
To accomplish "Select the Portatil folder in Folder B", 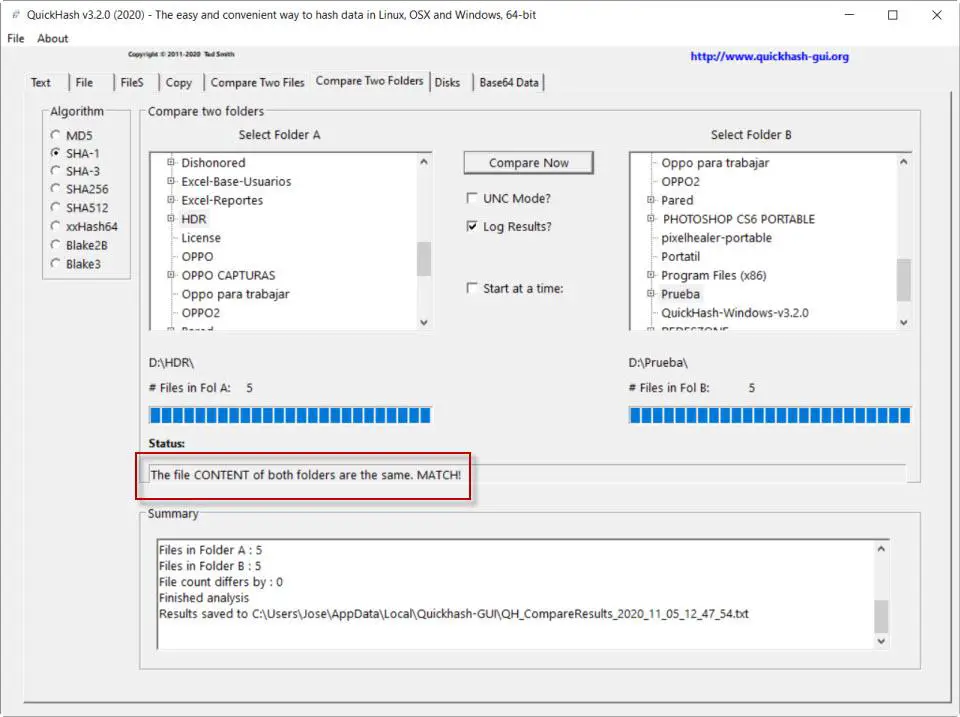I will coord(680,257).
